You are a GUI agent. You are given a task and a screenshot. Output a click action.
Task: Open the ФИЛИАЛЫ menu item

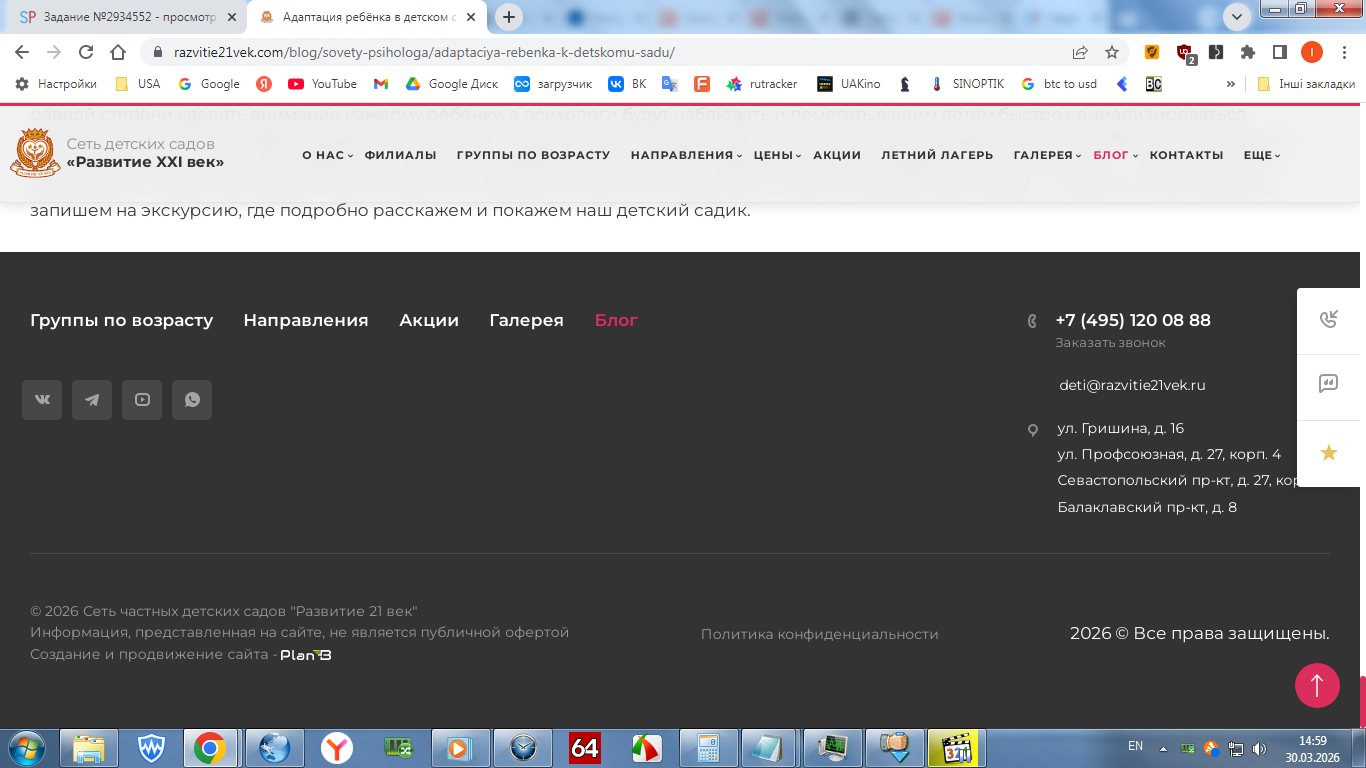pos(400,155)
